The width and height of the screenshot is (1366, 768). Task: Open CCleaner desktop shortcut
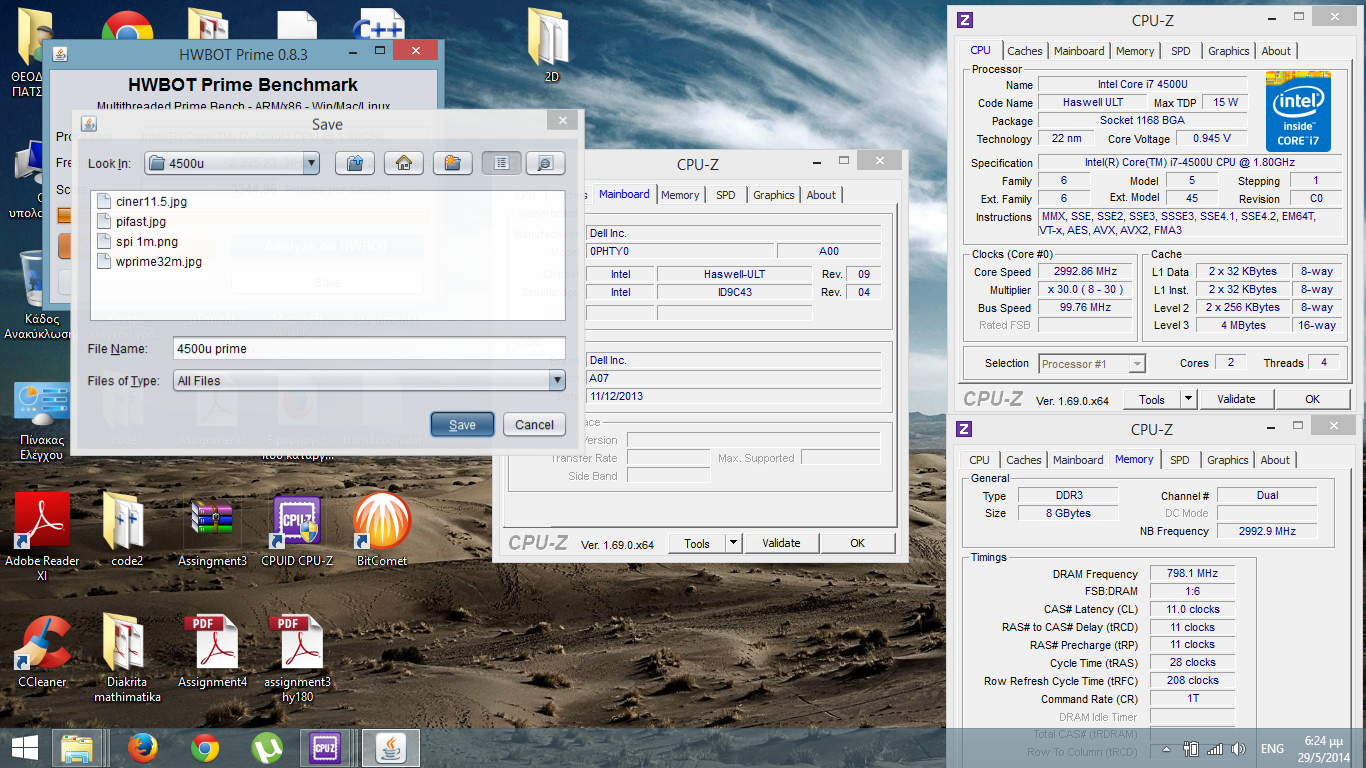tap(42, 652)
